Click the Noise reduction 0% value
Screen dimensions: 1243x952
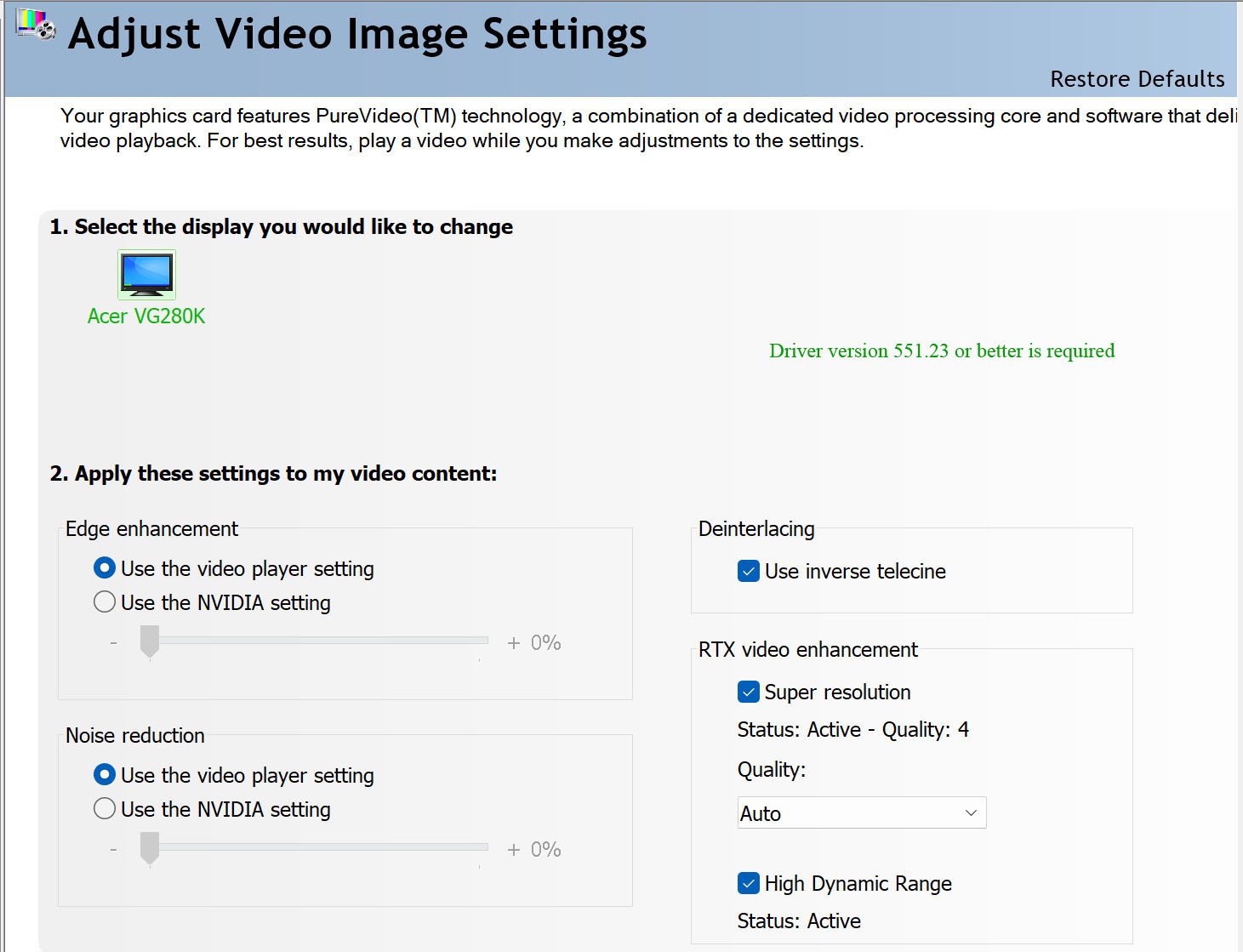pos(545,850)
